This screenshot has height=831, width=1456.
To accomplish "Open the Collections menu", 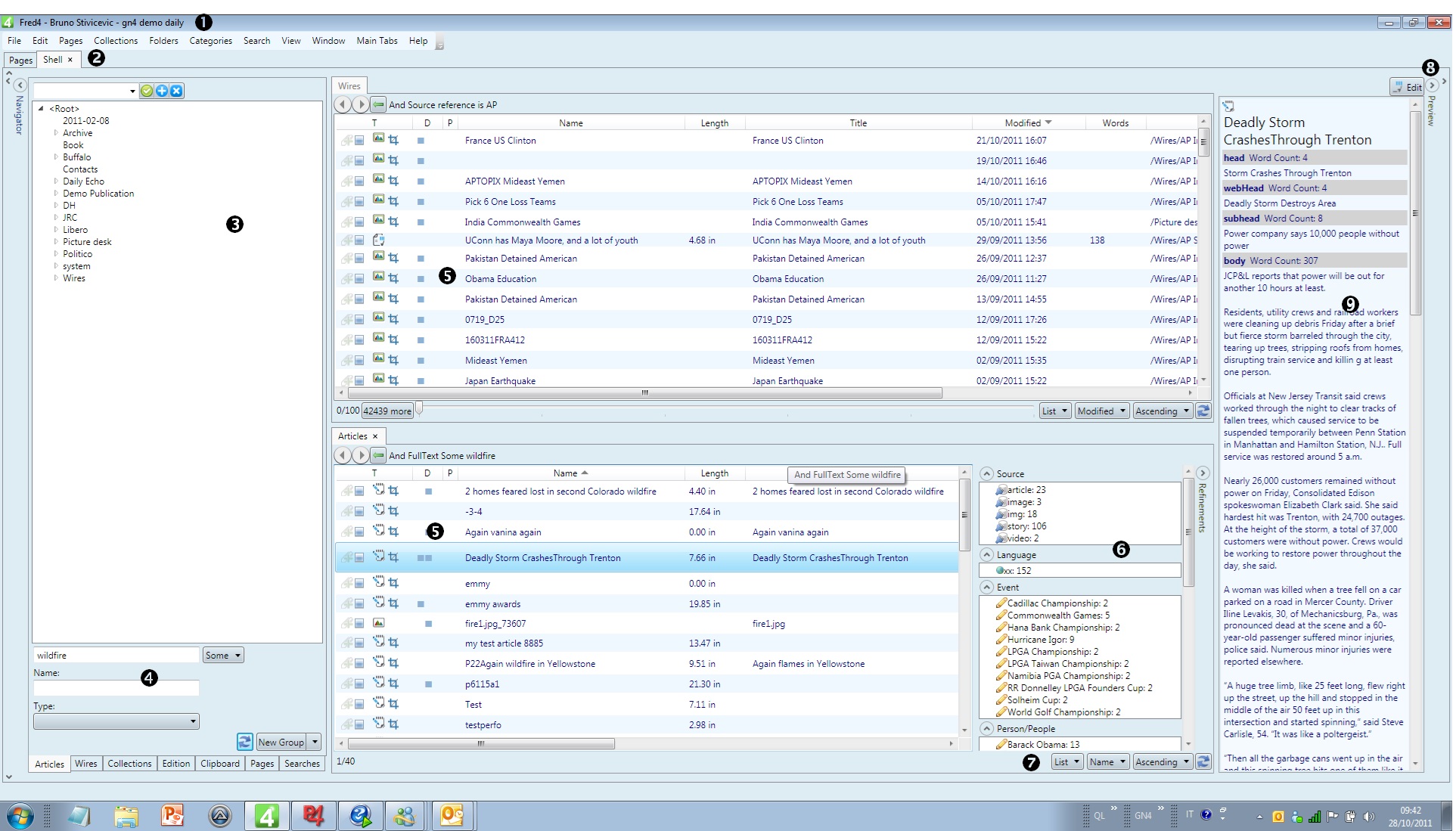I will [116, 41].
